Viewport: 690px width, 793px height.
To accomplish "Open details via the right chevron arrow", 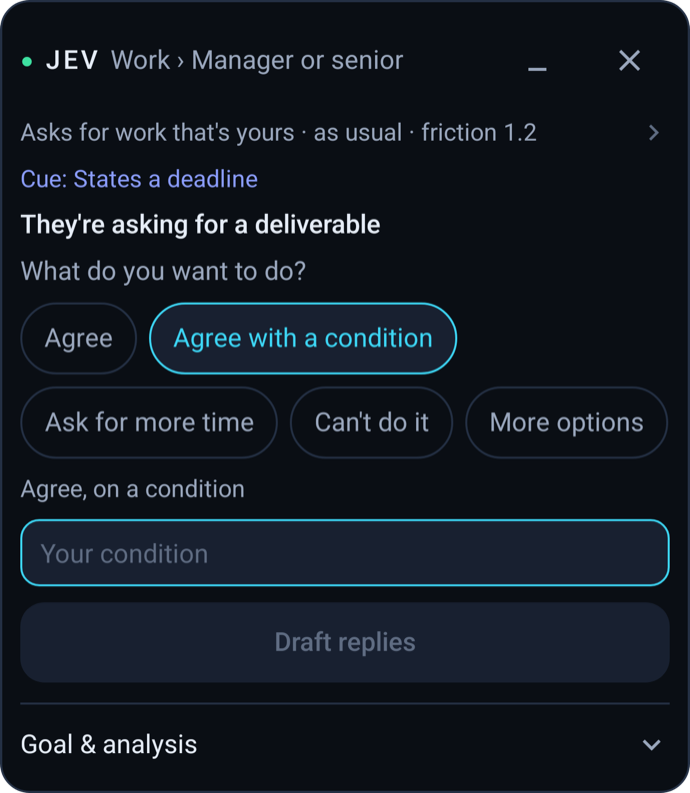I will pos(654,133).
